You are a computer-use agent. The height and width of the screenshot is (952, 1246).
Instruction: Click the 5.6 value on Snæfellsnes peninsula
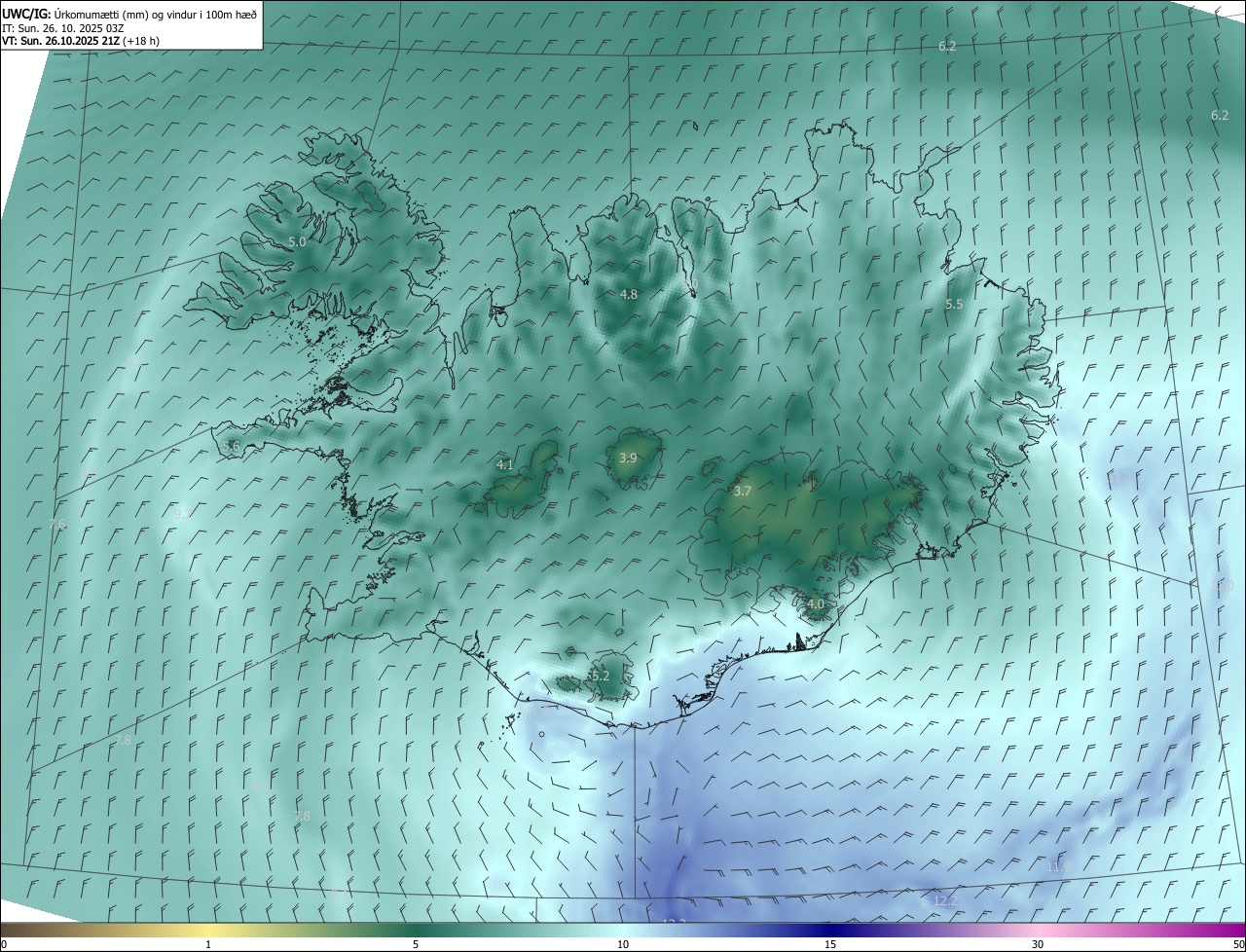click(231, 446)
